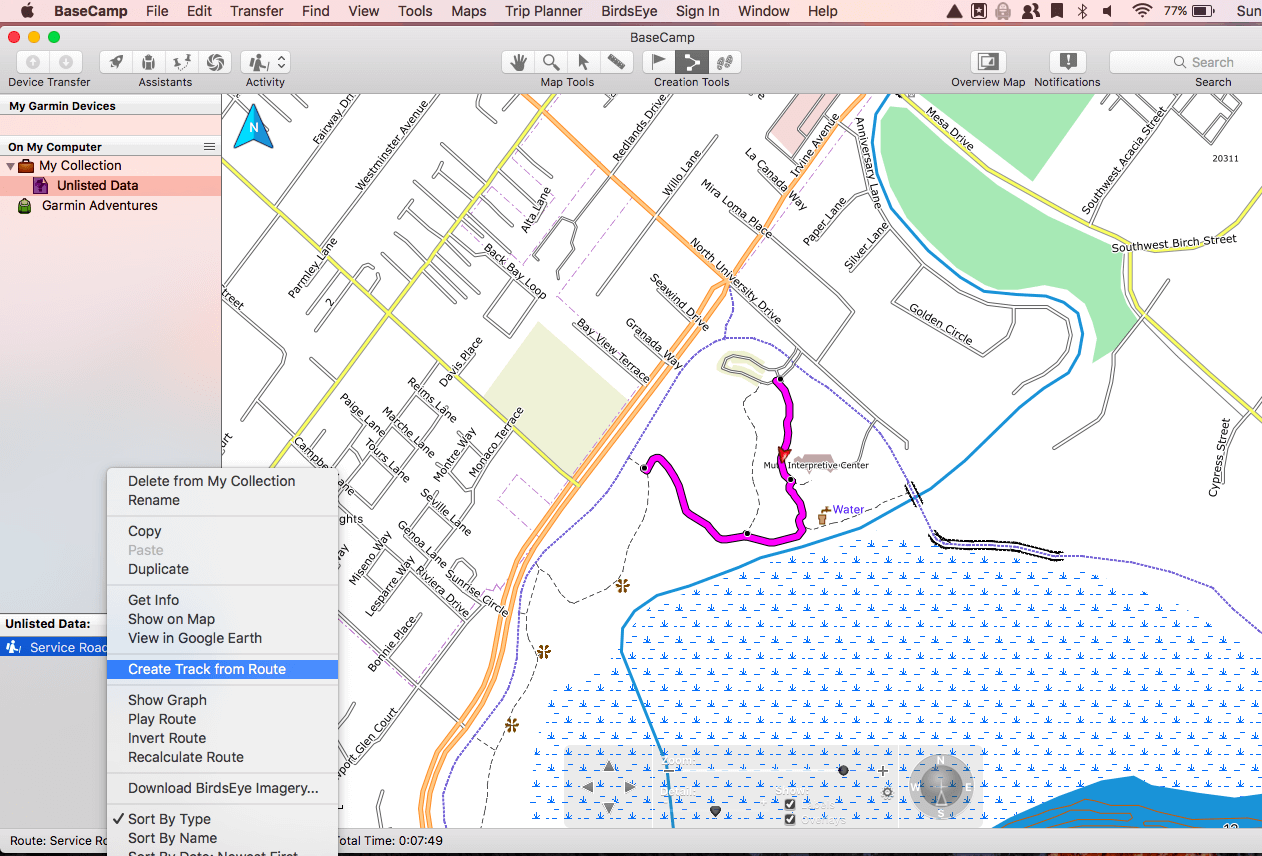This screenshot has height=856, width=1262.
Task: Collapse the My Collection tree item
Action: click(x=10, y=165)
